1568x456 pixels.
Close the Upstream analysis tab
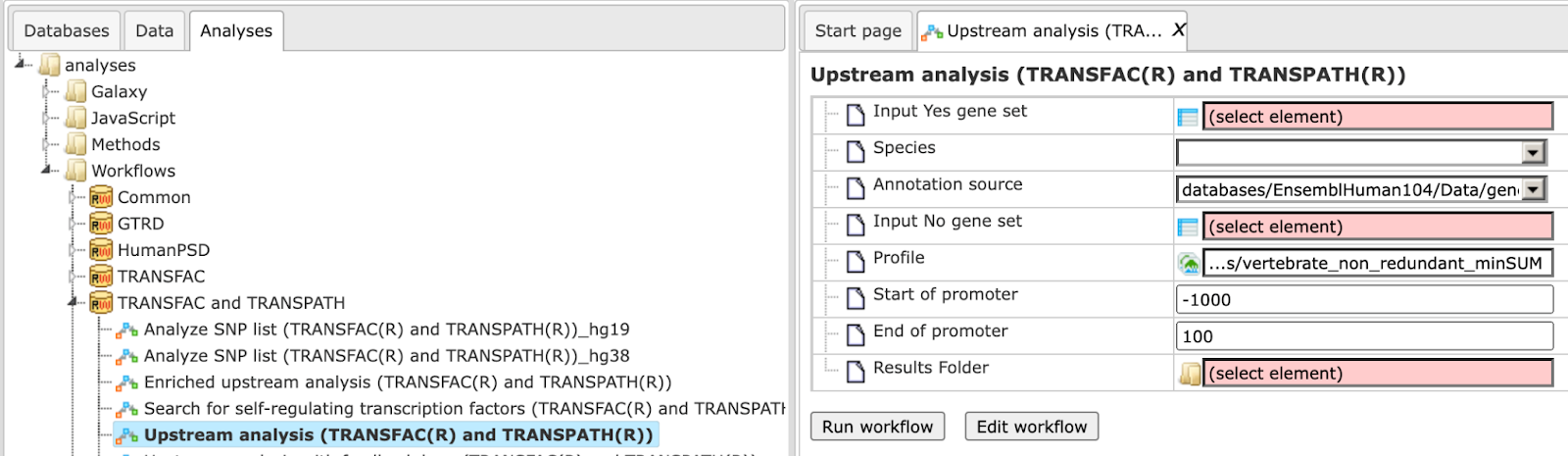(x=1178, y=30)
